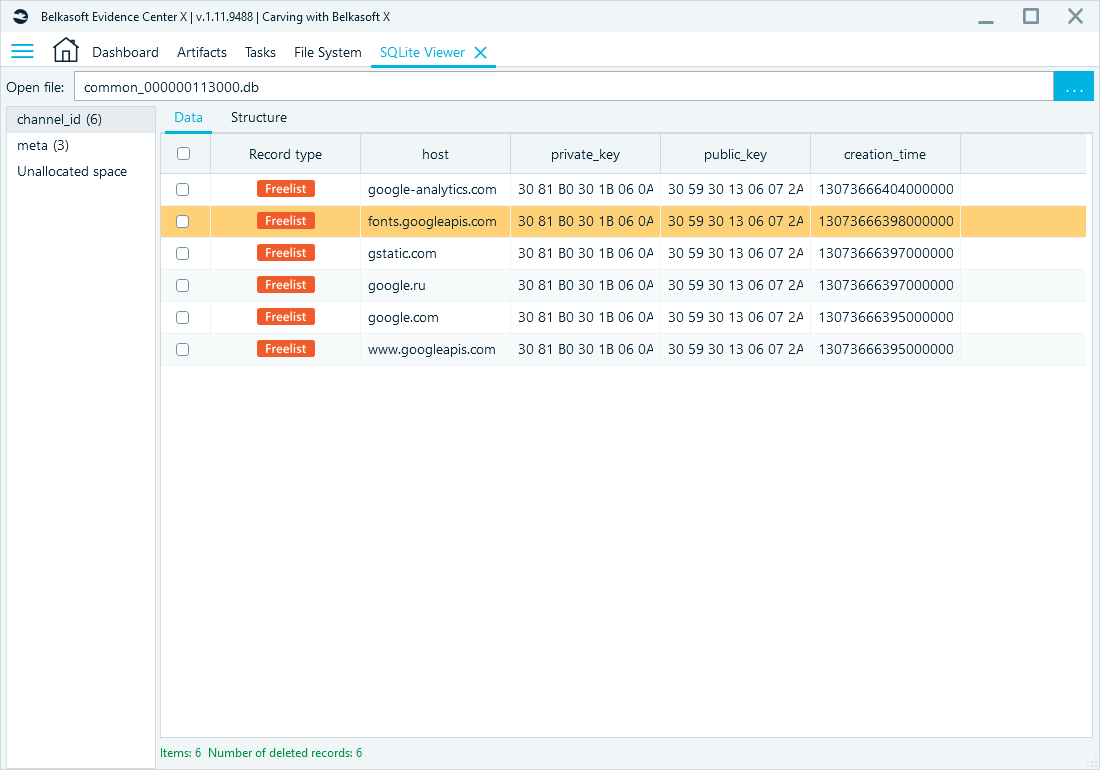
Task: Select the www.googleapis.com host cell
Action: pos(435,349)
